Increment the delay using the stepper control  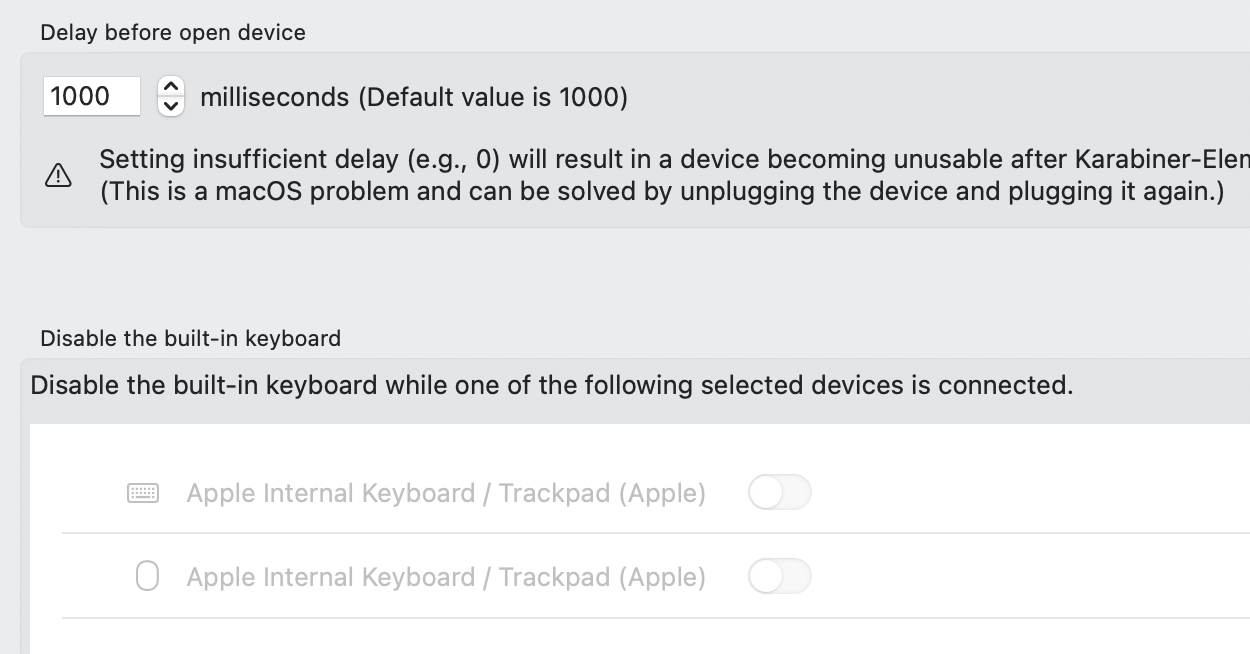(170, 88)
